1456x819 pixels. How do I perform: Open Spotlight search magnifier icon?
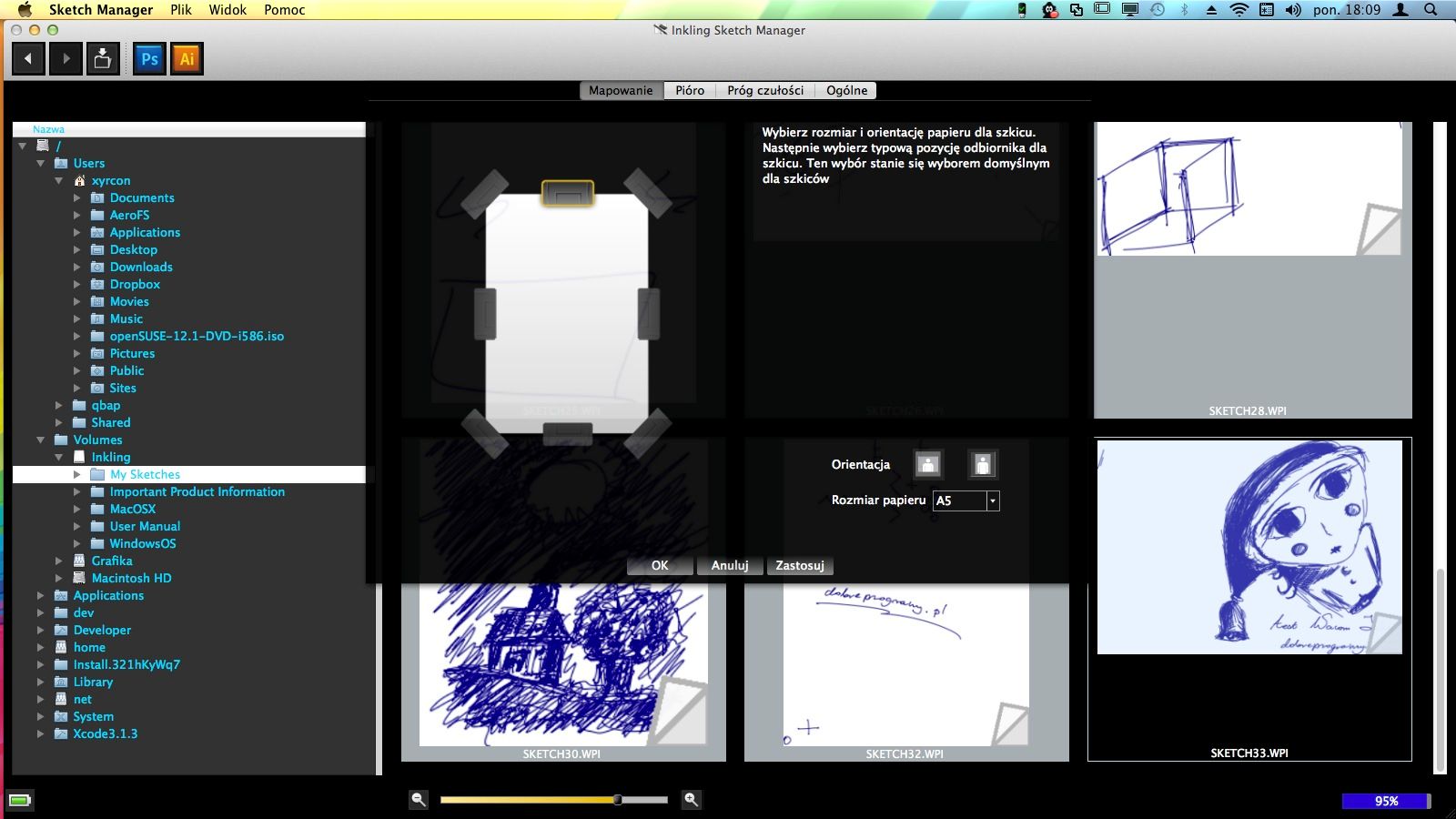1431,10
